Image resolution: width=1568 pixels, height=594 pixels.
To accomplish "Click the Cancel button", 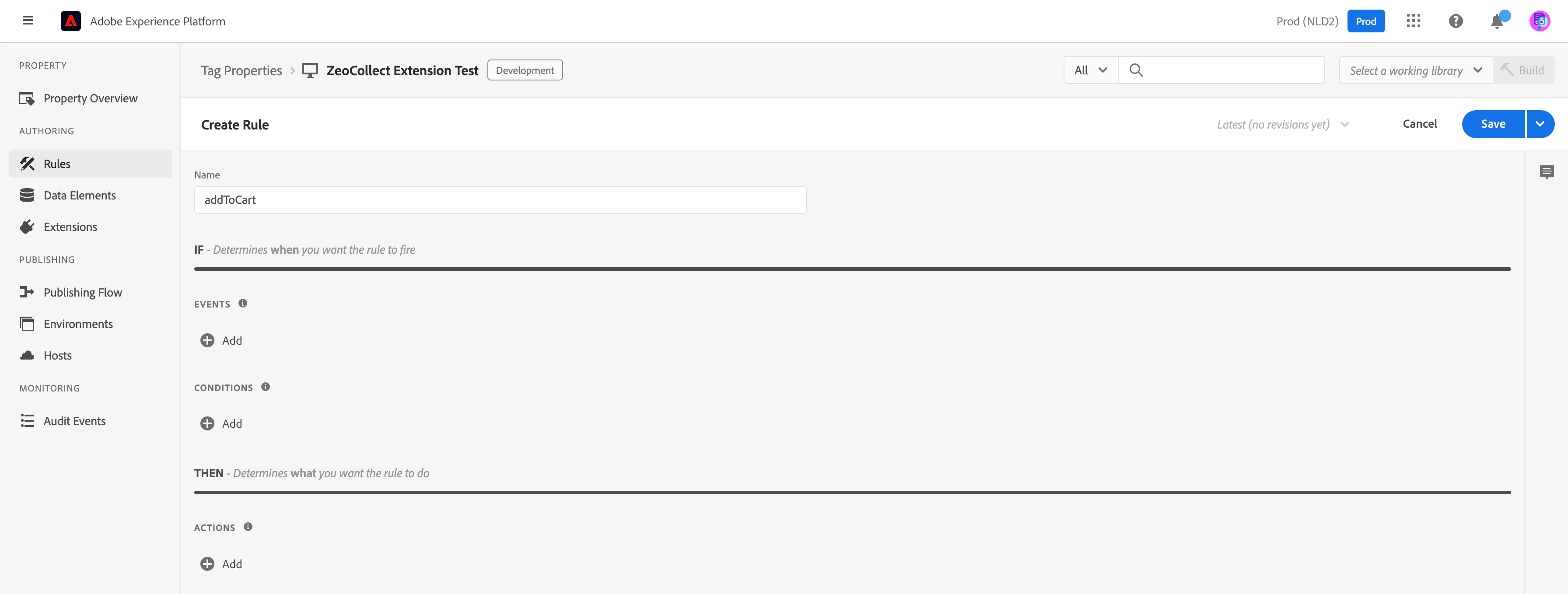I will tap(1420, 124).
